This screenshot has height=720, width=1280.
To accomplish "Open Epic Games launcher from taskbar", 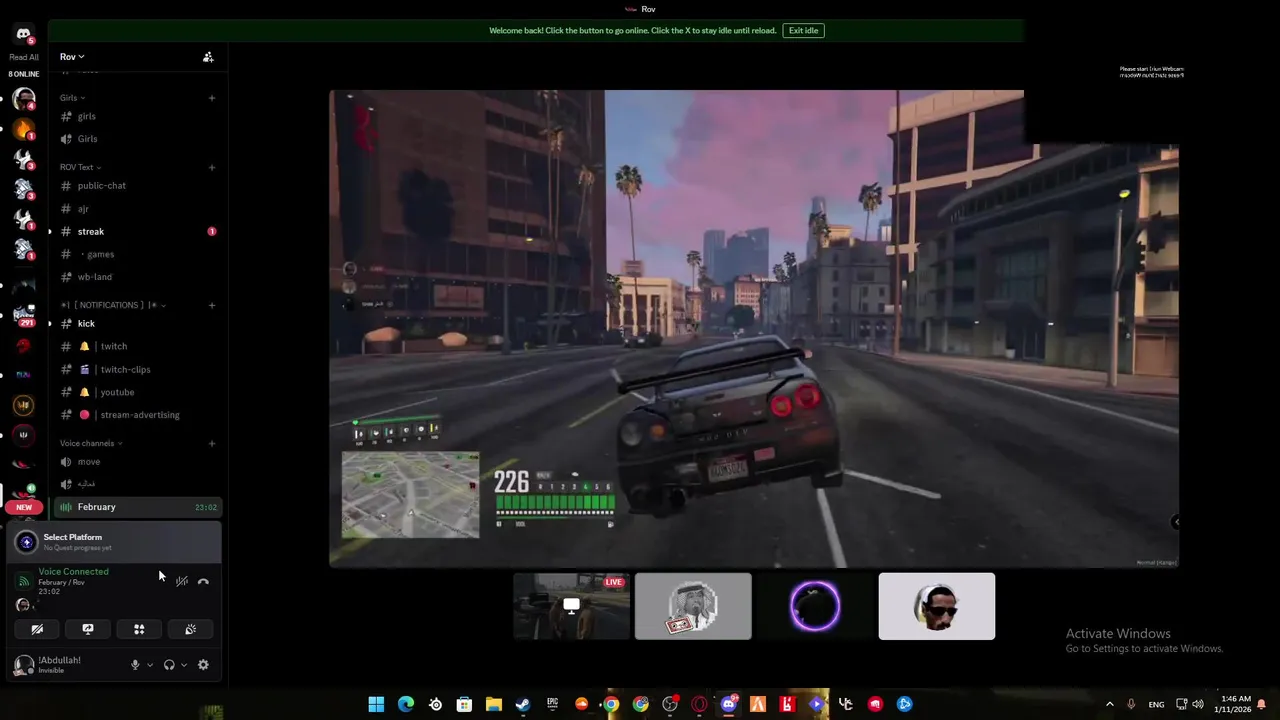I will (x=552, y=705).
